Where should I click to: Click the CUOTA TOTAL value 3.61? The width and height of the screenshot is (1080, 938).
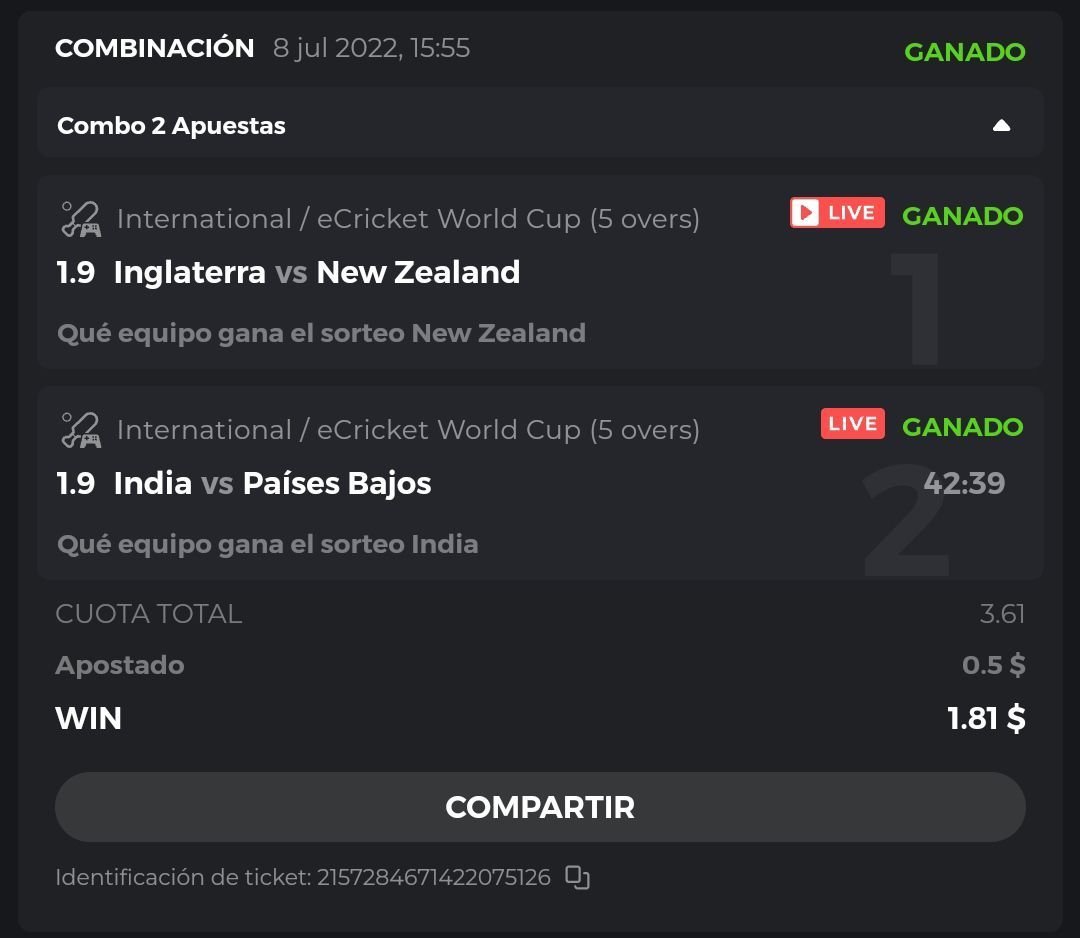[x=1002, y=614]
